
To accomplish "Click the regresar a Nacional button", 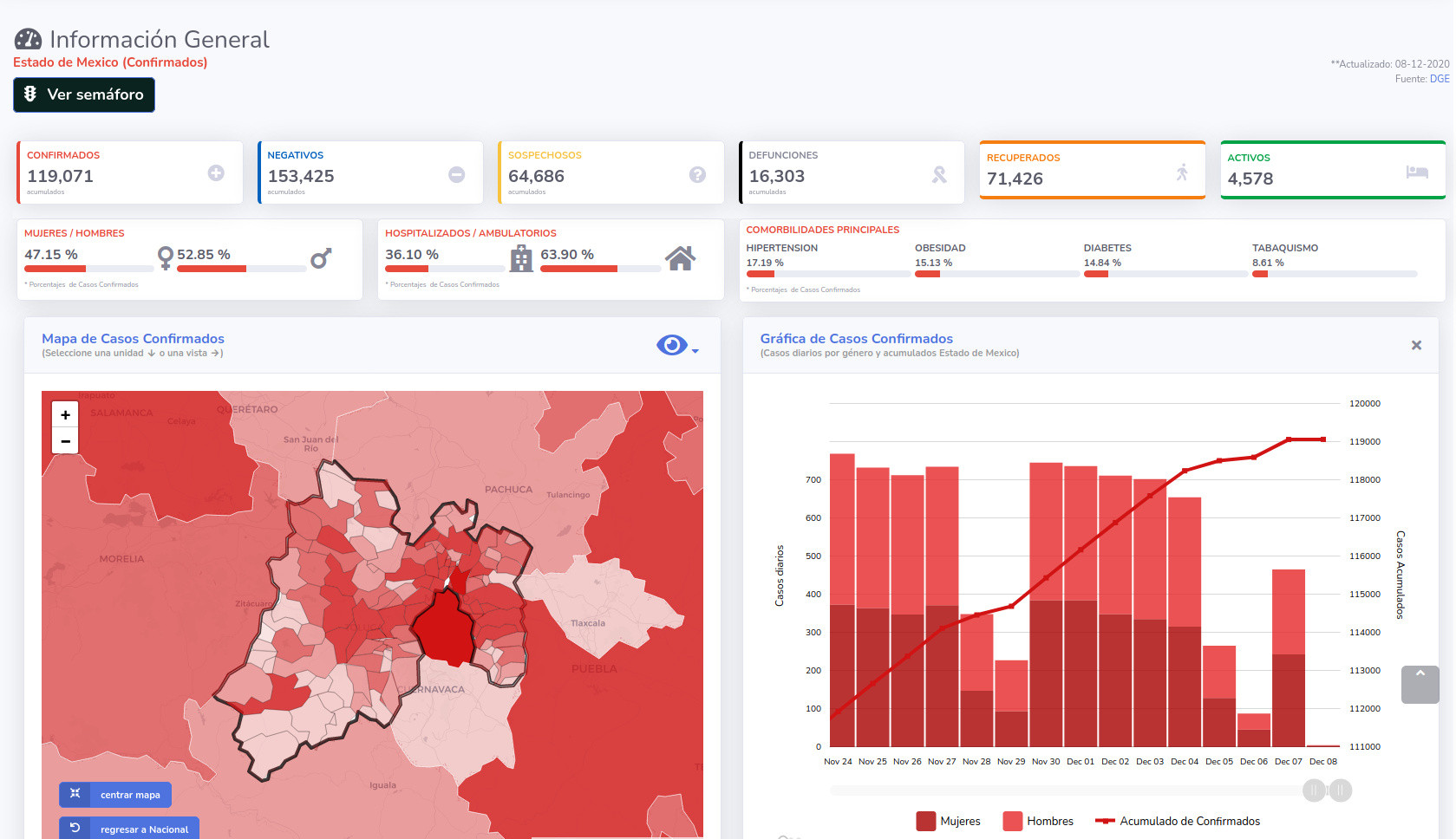I will (x=129, y=829).
